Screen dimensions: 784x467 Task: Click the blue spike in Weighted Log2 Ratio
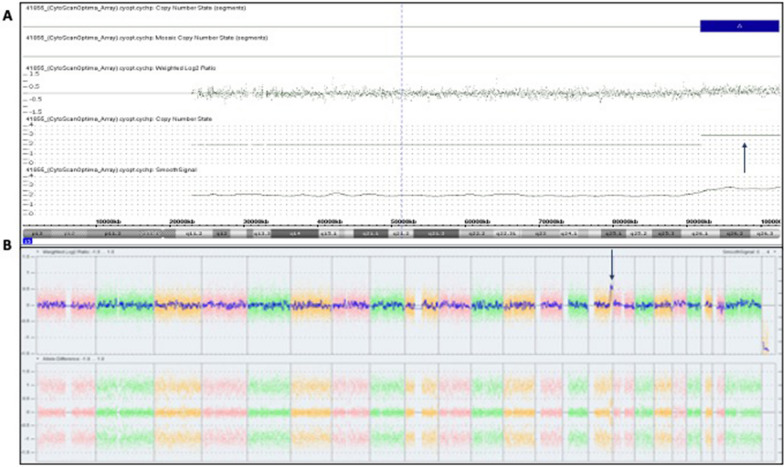(x=611, y=289)
